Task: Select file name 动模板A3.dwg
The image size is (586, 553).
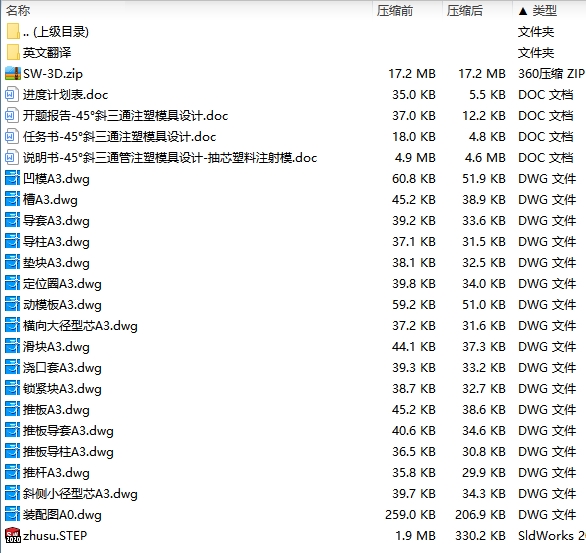Action: [62, 305]
